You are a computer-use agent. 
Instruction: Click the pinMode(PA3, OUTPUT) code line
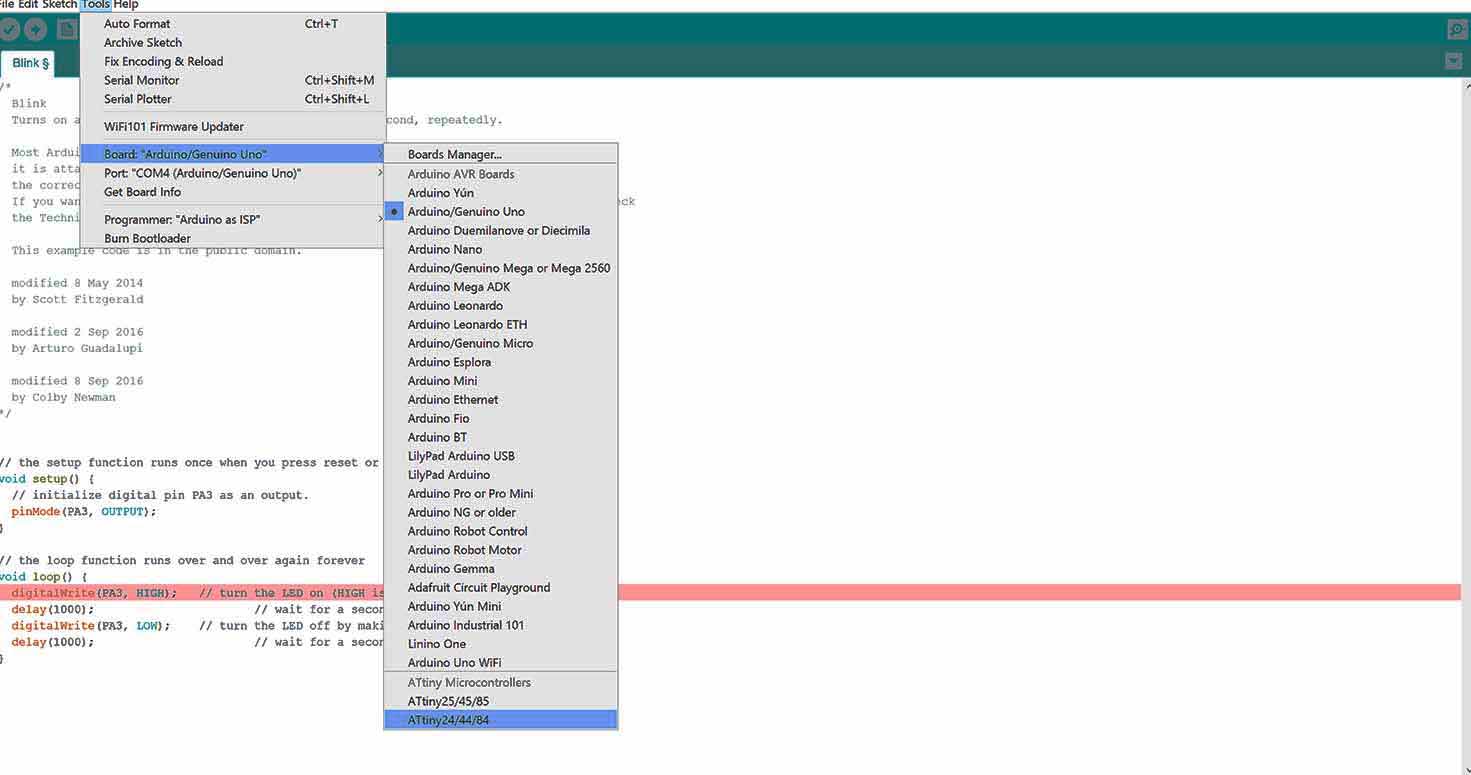84,512
